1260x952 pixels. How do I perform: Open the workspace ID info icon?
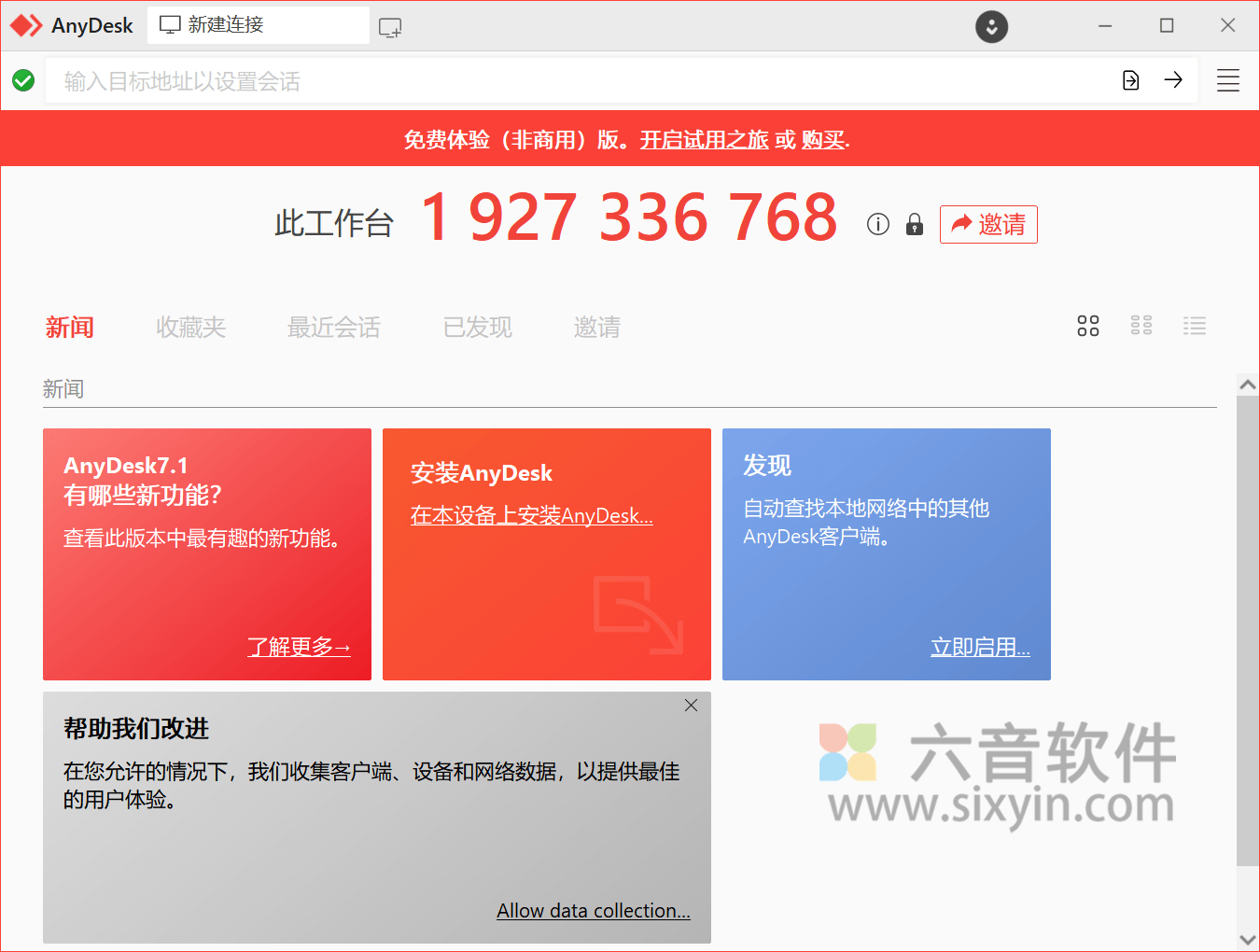876,224
